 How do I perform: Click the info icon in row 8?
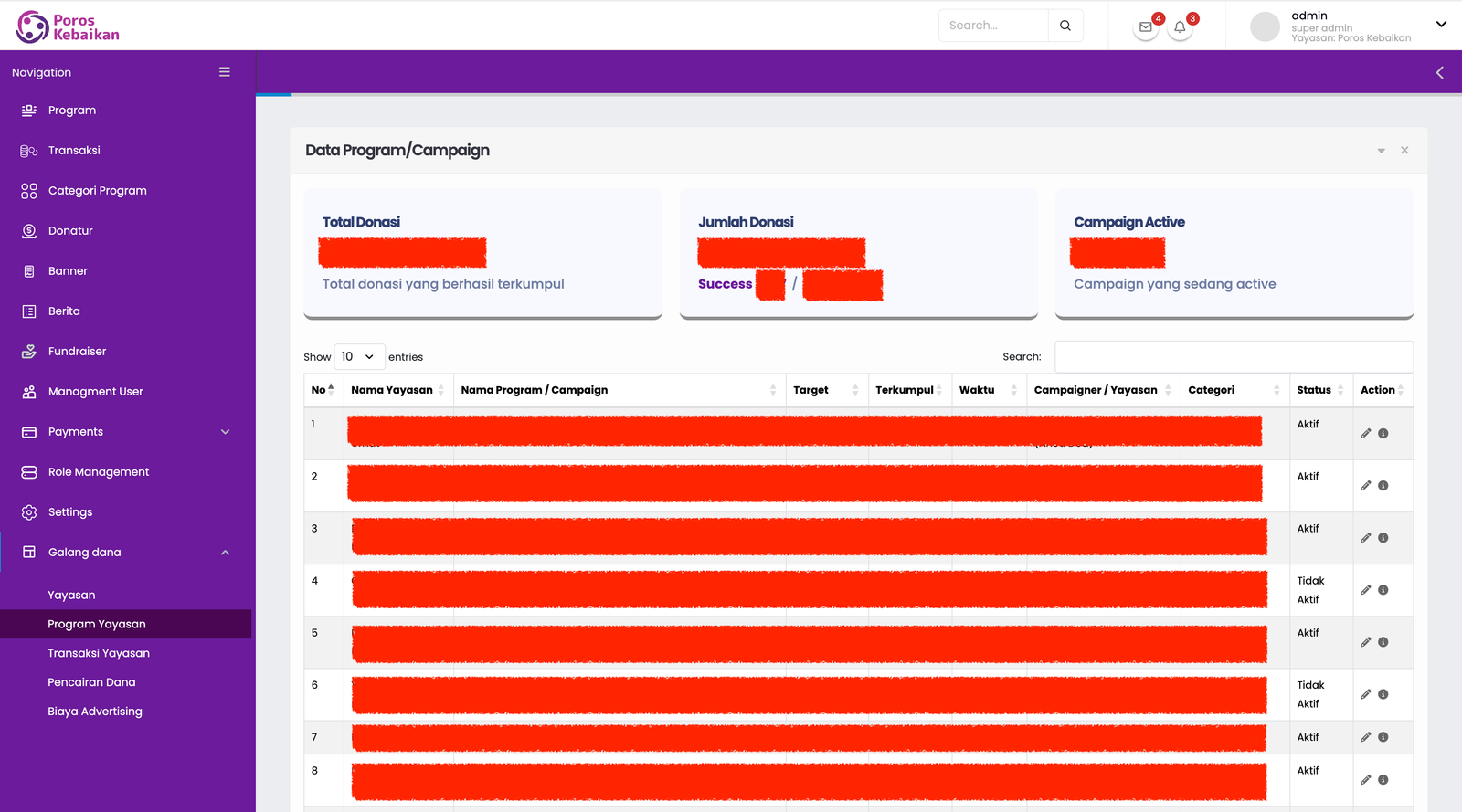click(x=1383, y=780)
